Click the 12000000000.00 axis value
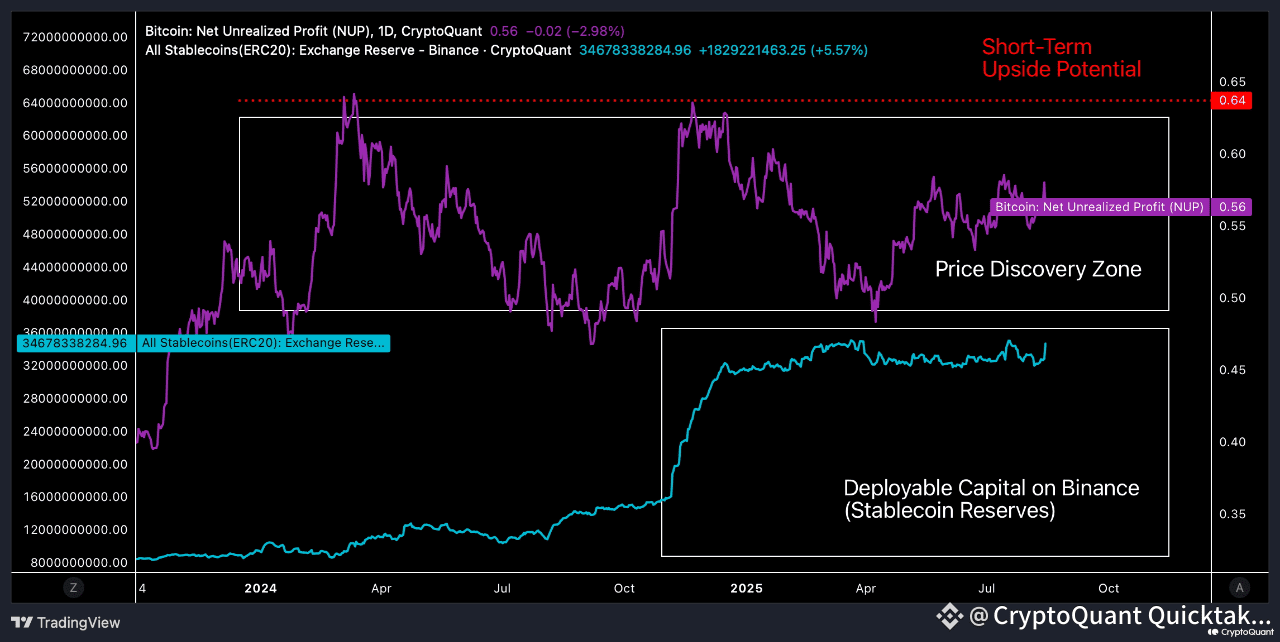This screenshot has height=642, width=1280. coord(74,530)
